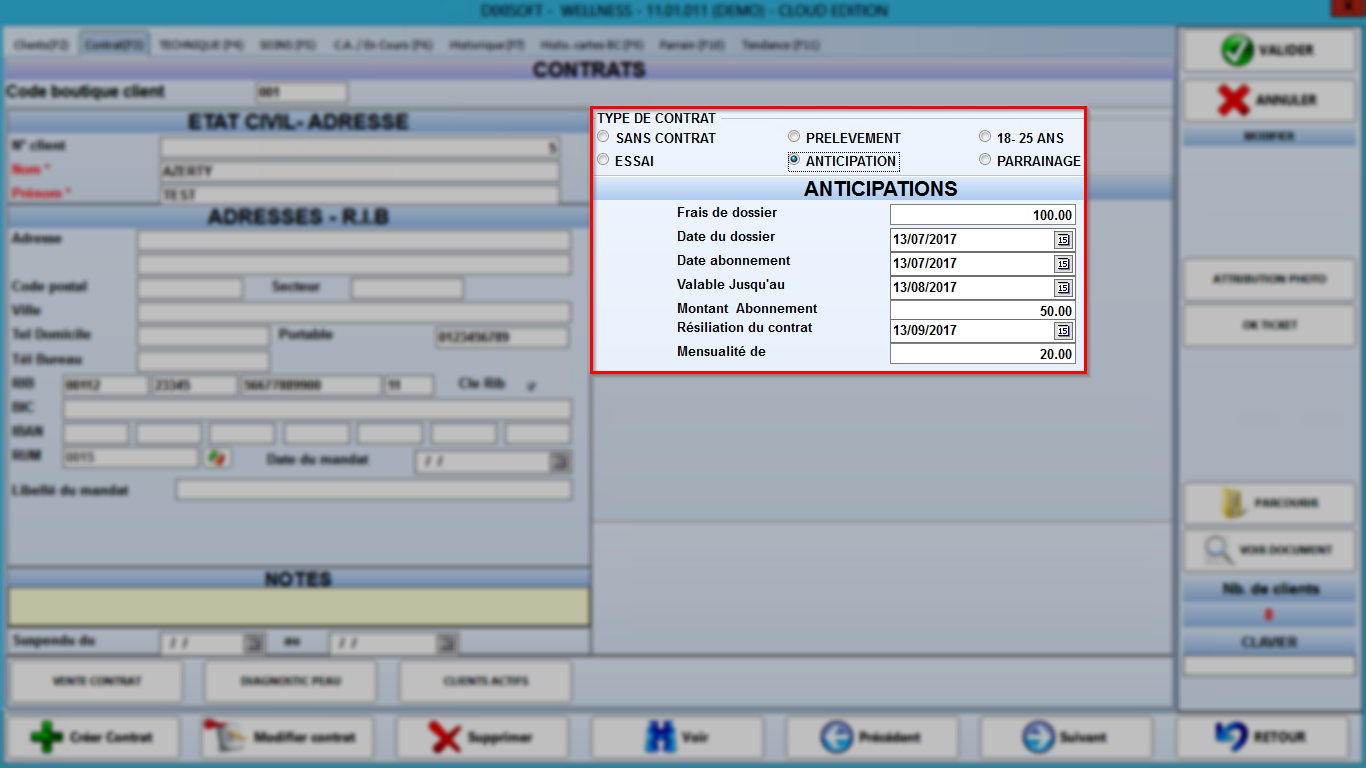This screenshot has height=768, width=1366.
Task: Click the Frais de dossier amount field
Action: coord(983,215)
